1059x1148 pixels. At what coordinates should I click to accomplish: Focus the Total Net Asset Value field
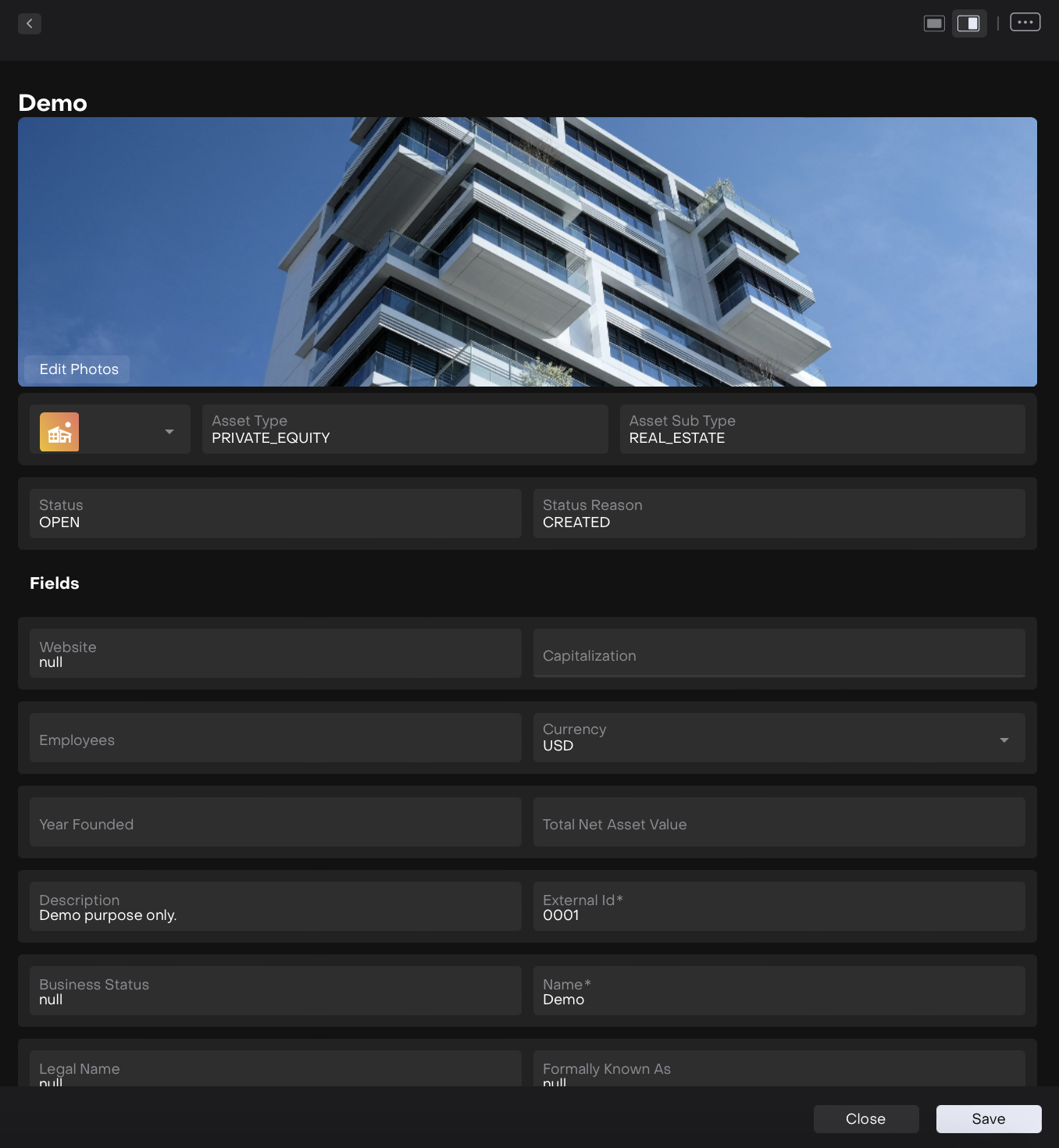pyautogui.click(x=778, y=823)
